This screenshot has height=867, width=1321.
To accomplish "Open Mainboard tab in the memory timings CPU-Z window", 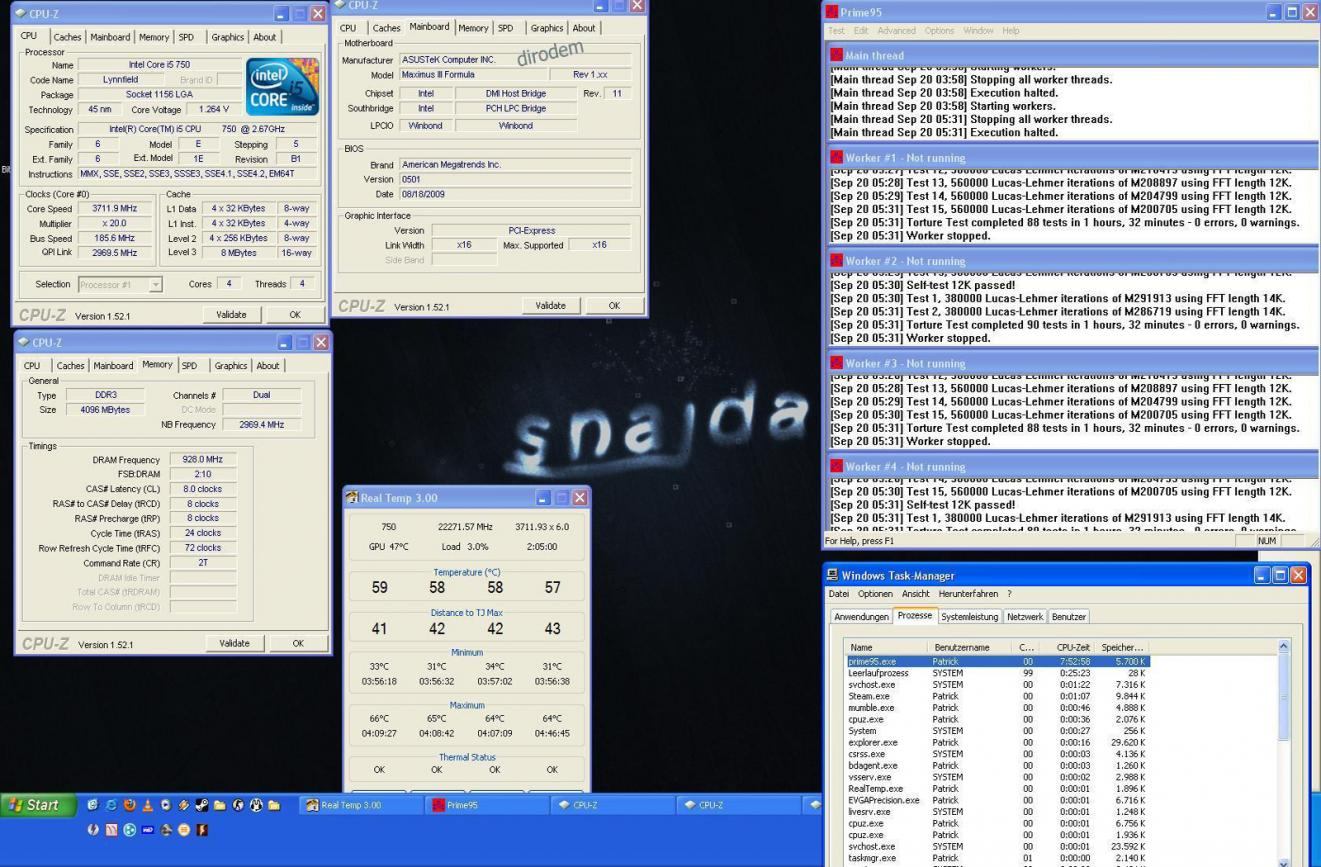I will 113,366.
